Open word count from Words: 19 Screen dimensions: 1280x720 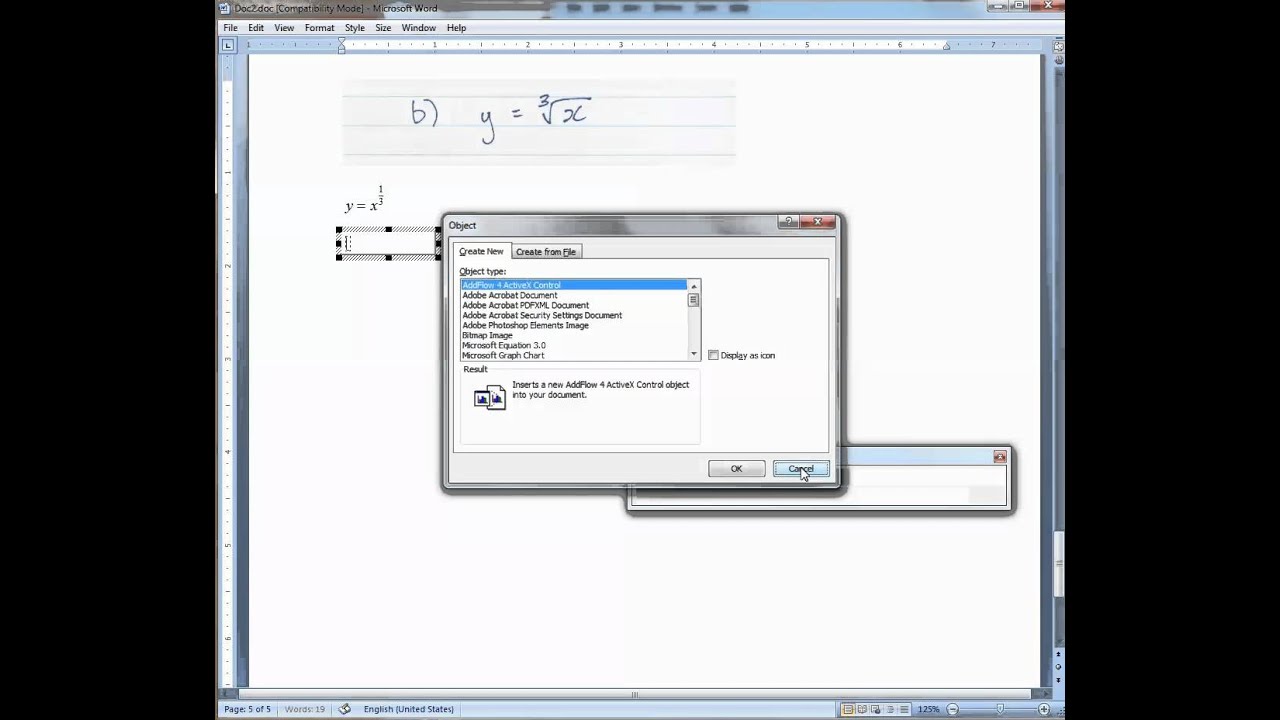coord(304,709)
